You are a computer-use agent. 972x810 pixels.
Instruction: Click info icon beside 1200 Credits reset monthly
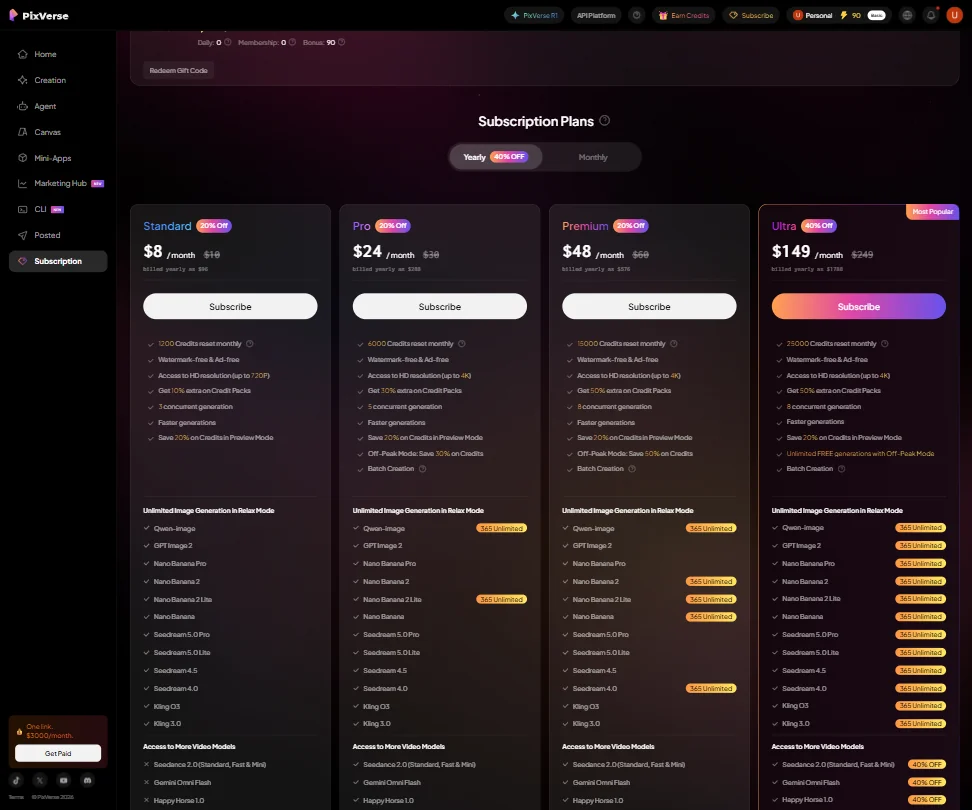coord(250,343)
